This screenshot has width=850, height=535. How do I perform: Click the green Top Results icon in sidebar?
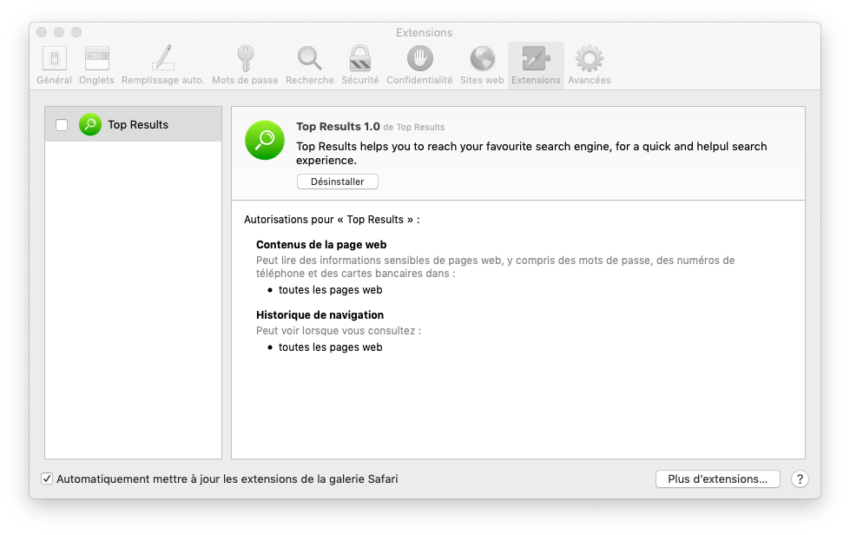[90, 125]
